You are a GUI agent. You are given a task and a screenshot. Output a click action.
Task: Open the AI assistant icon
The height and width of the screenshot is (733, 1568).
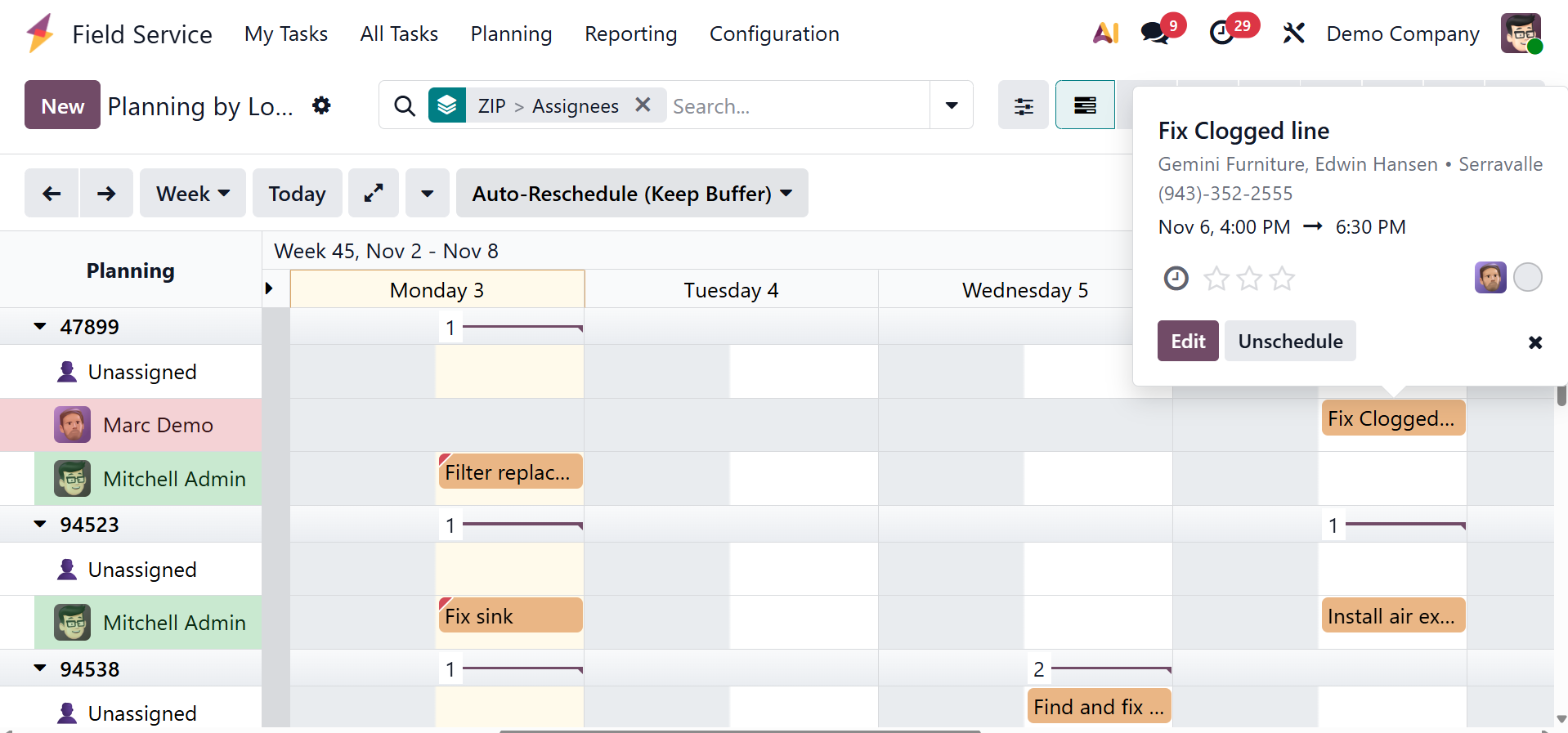(1105, 34)
